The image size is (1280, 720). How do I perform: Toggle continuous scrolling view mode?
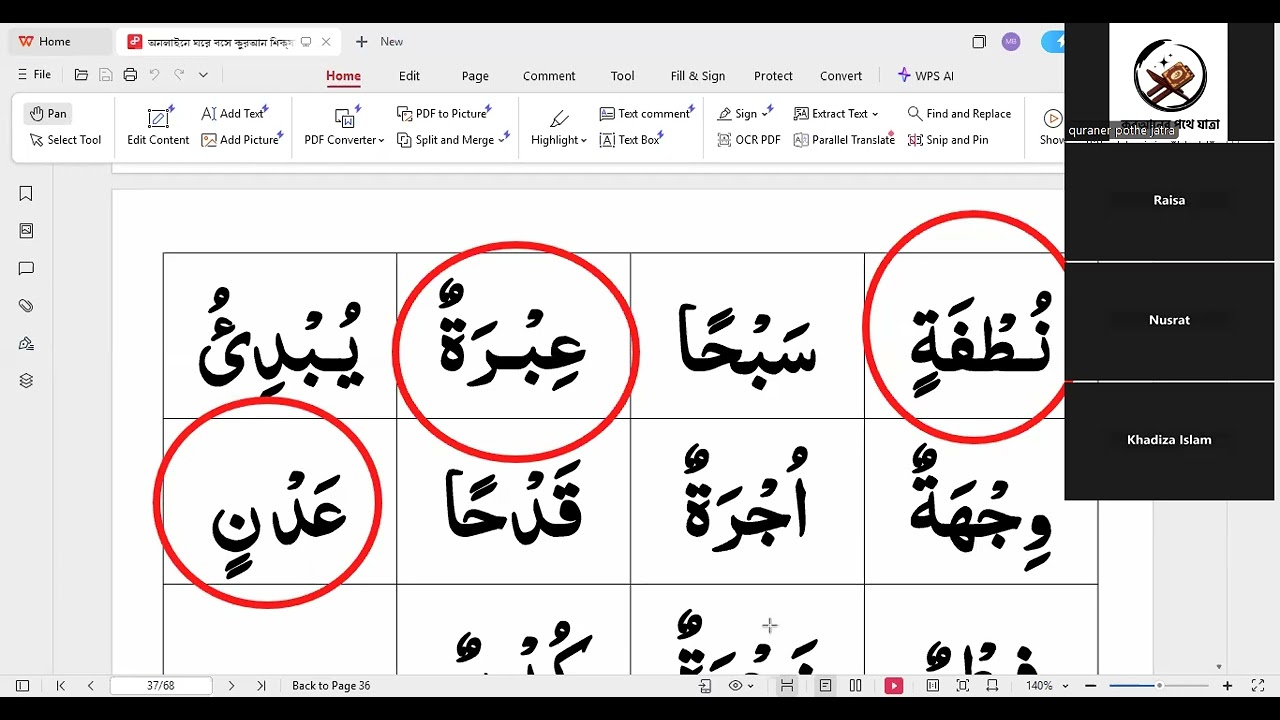[x=787, y=686]
